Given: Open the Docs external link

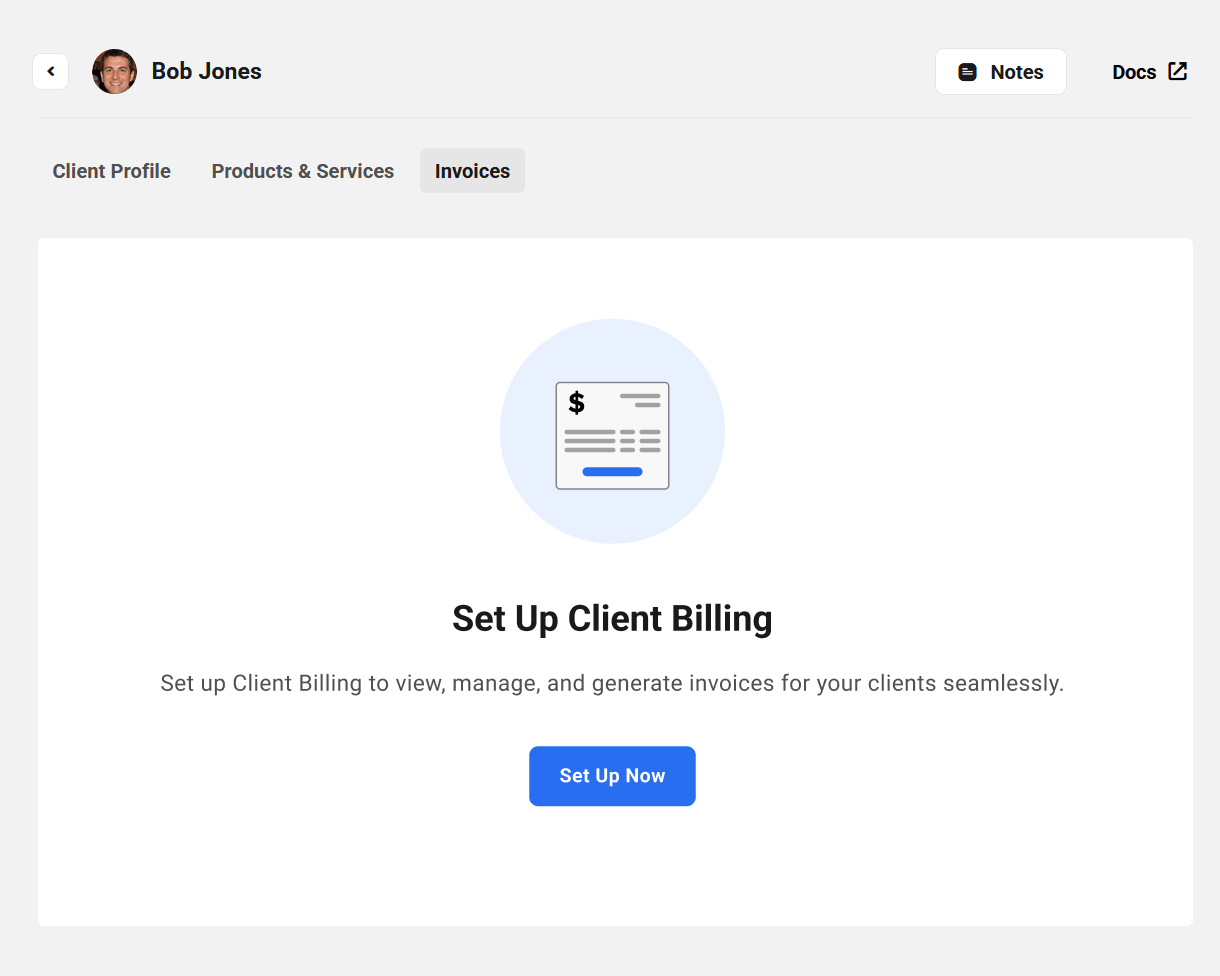Looking at the screenshot, I should tap(1150, 72).
